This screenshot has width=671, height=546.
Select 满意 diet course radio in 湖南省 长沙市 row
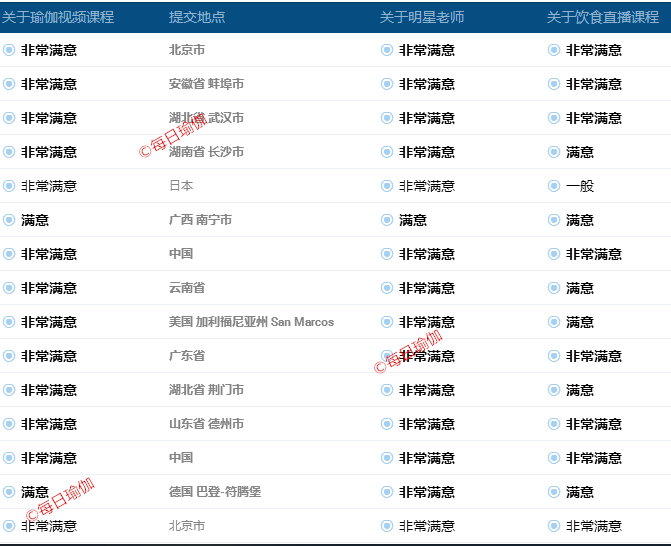coord(554,152)
